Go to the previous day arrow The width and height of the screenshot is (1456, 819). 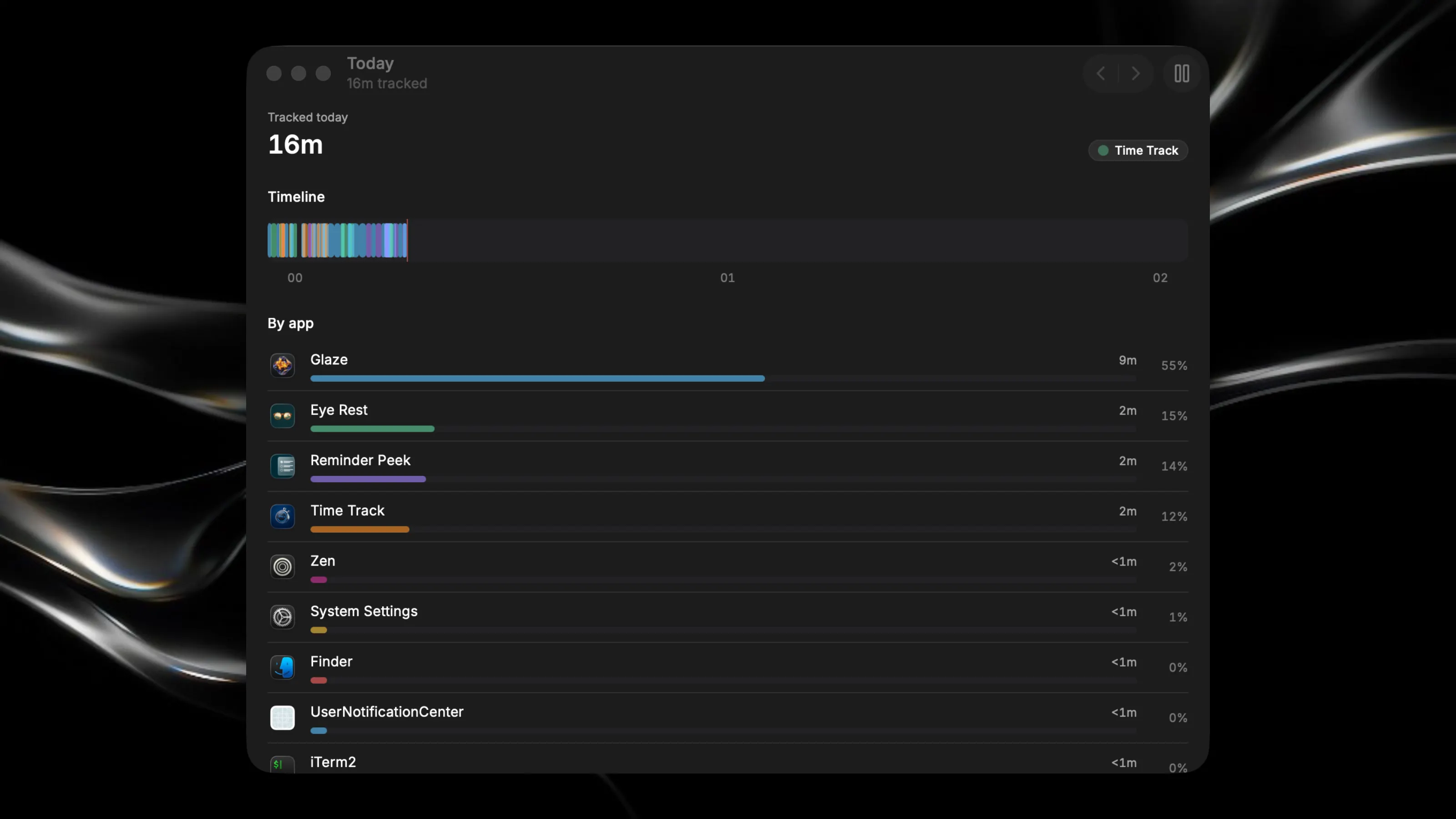(x=1101, y=73)
